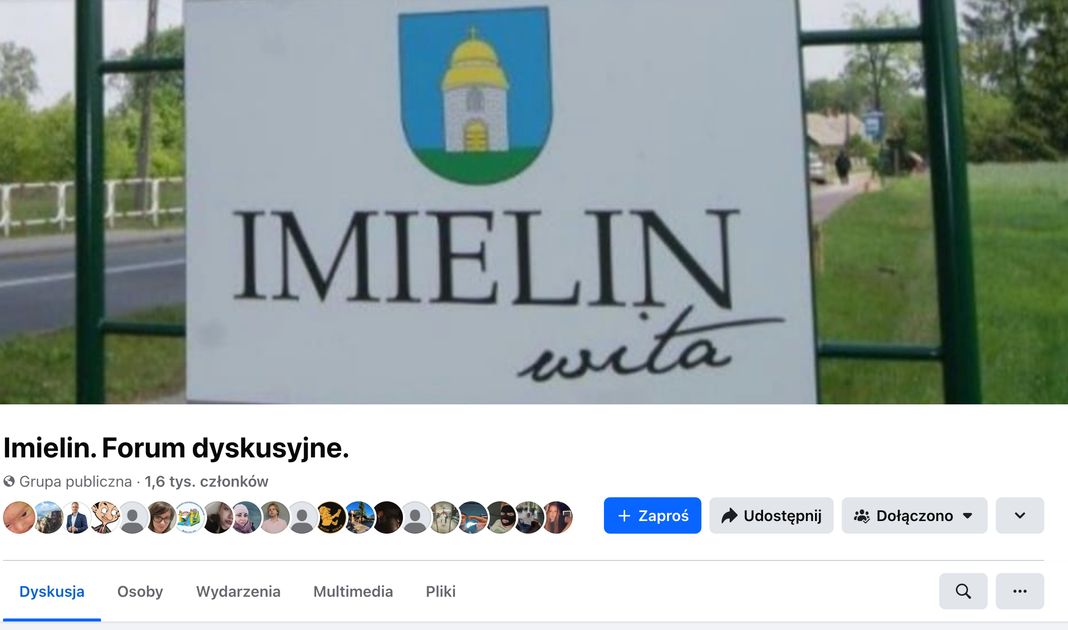Expand the chevron-down button beside Dołączono
1068x630 pixels.
pos(1020,516)
